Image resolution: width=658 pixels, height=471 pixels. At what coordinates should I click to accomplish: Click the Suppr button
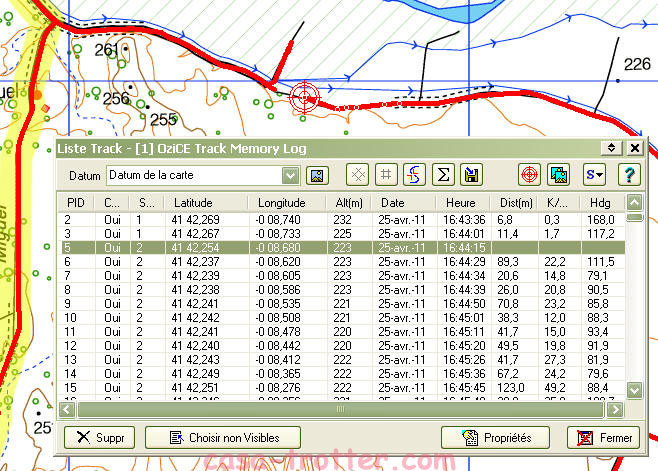point(99,438)
